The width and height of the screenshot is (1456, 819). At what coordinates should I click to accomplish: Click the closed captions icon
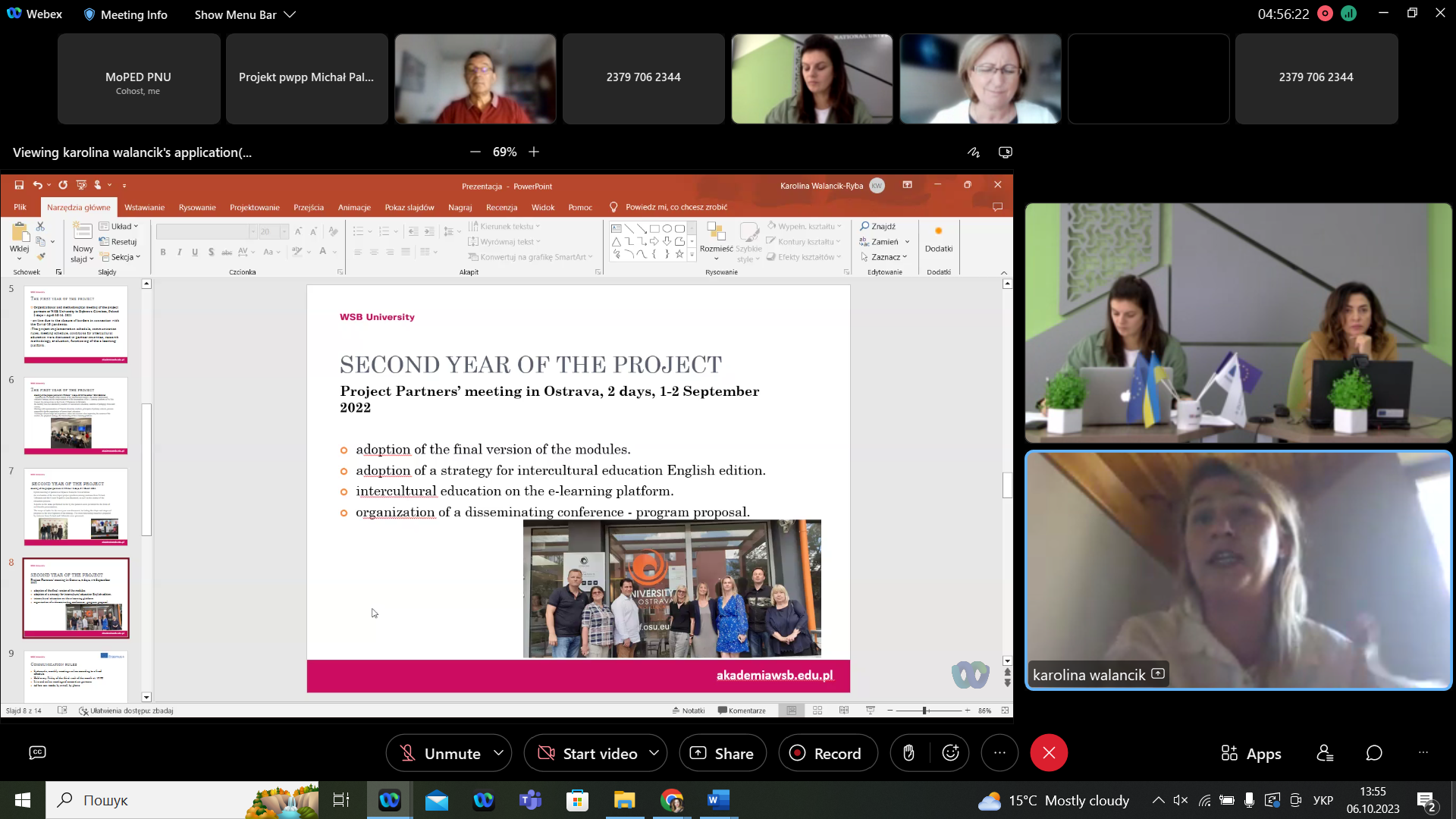(37, 752)
